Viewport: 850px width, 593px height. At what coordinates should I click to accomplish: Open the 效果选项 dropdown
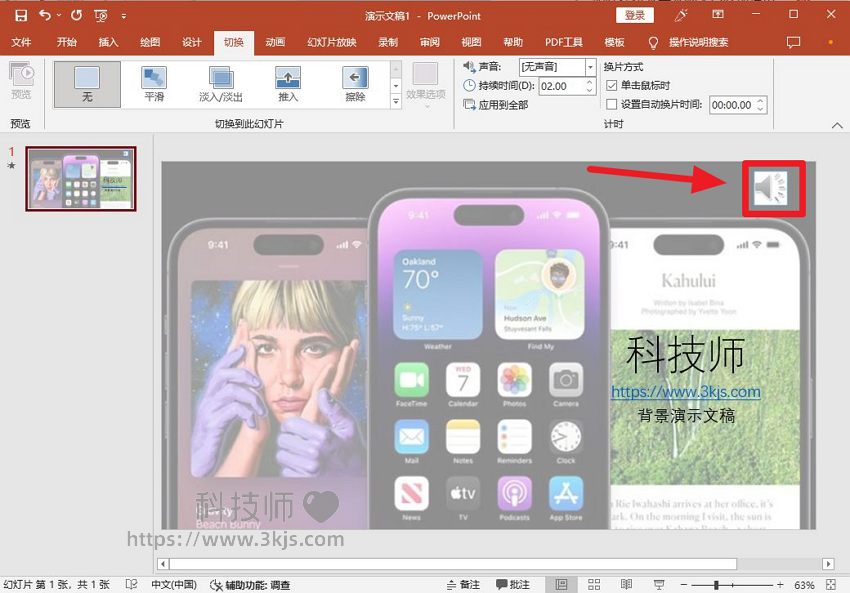[x=426, y=85]
